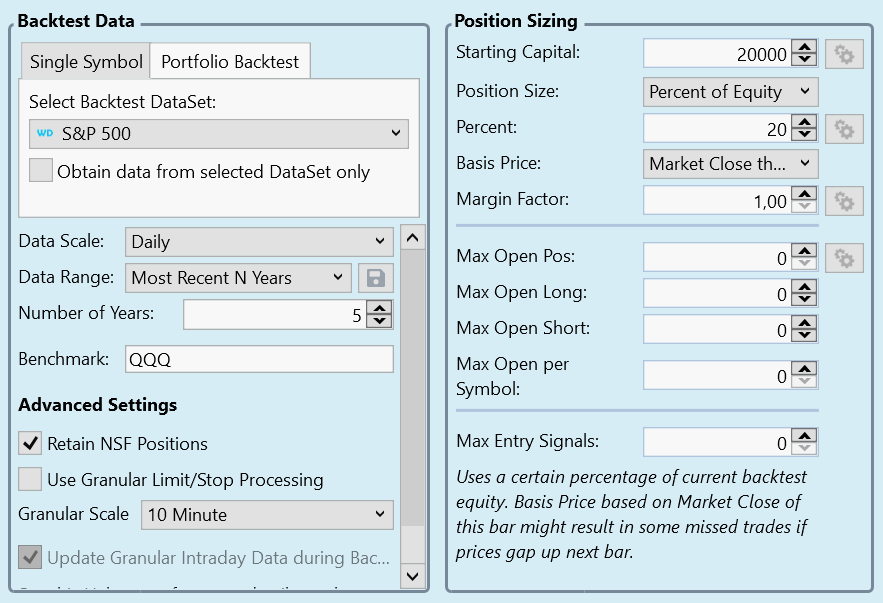
Task: Expand the Position Size dropdown
Action: (731, 92)
